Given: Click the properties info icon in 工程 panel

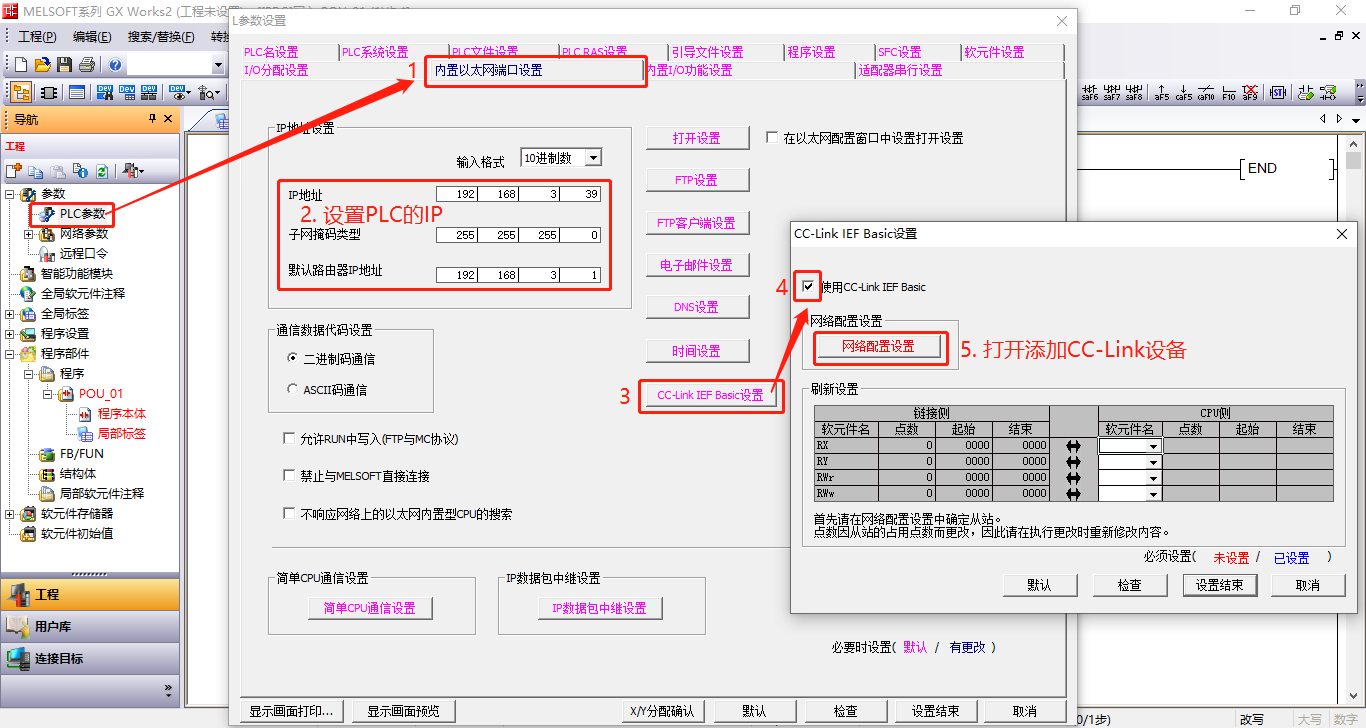Looking at the screenshot, I should click(80, 171).
